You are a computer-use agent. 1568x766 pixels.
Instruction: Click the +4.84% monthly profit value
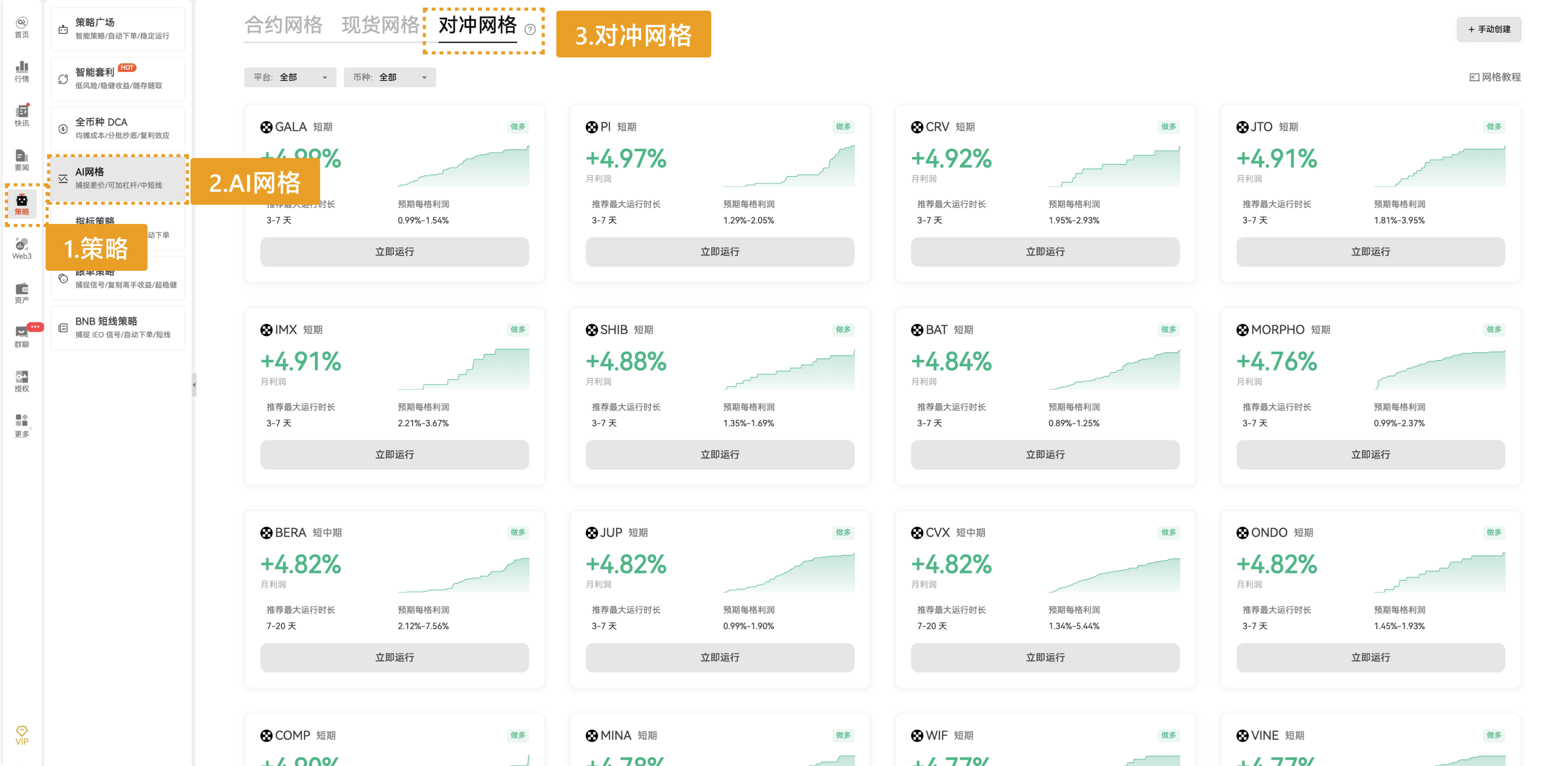pyautogui.click(x=951, y=361)
